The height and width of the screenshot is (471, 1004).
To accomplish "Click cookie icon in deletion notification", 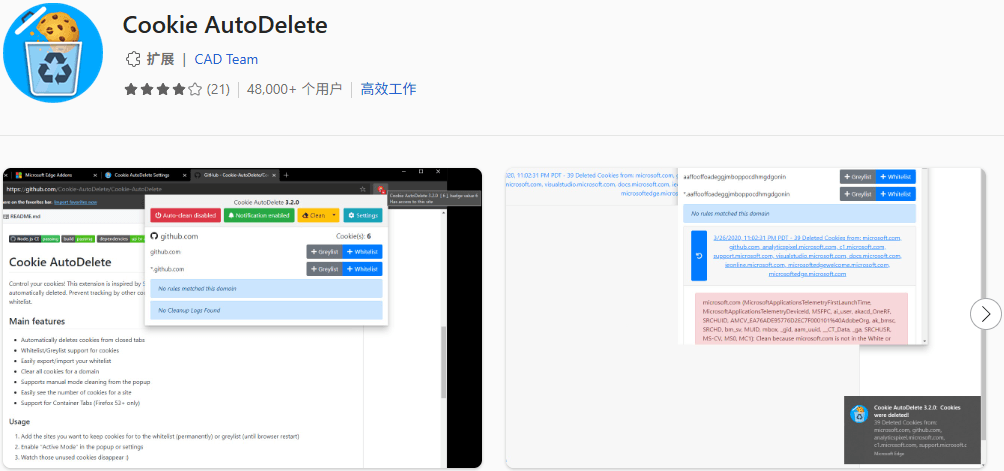I will 858,413.
